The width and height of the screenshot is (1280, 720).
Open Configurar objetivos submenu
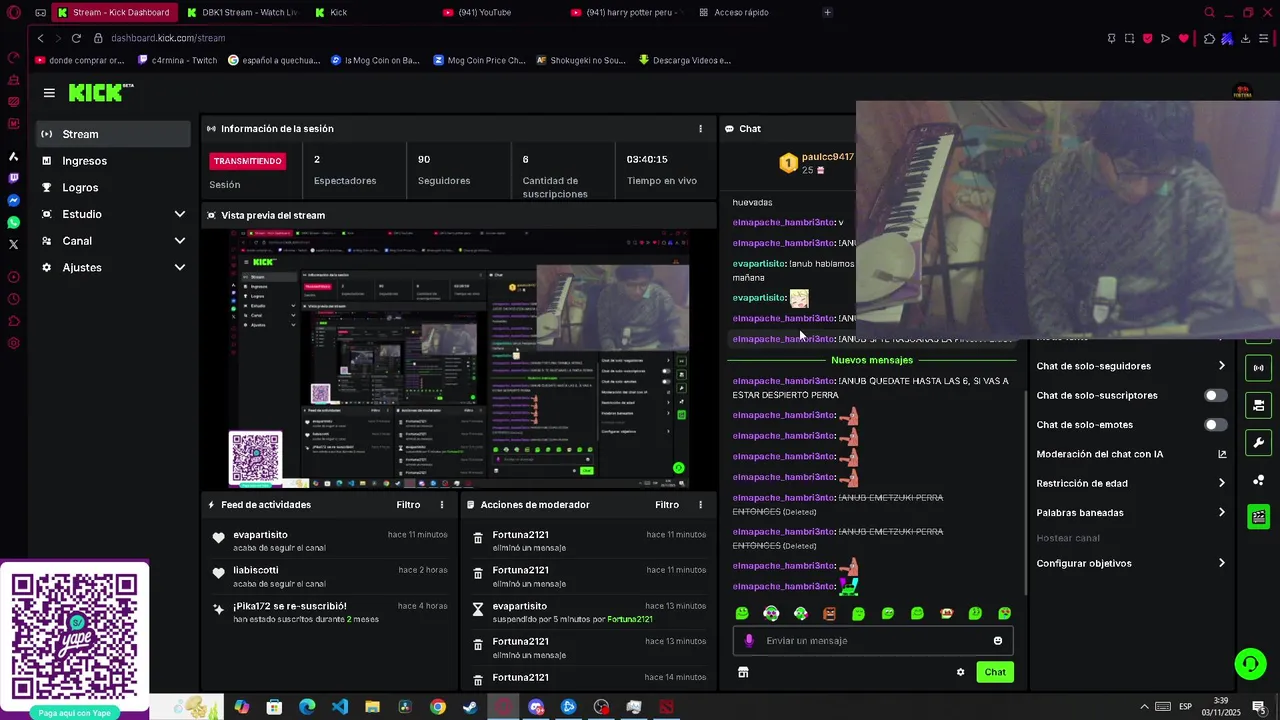1221,563
